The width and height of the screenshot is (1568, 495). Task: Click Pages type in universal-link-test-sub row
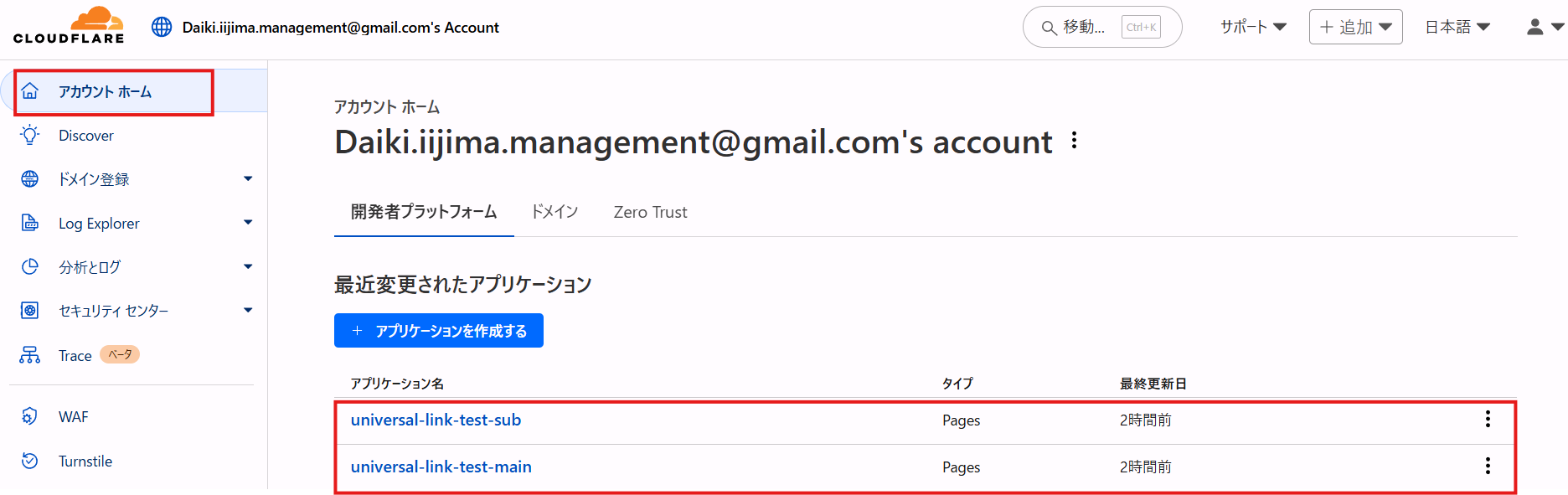point(961,420)
